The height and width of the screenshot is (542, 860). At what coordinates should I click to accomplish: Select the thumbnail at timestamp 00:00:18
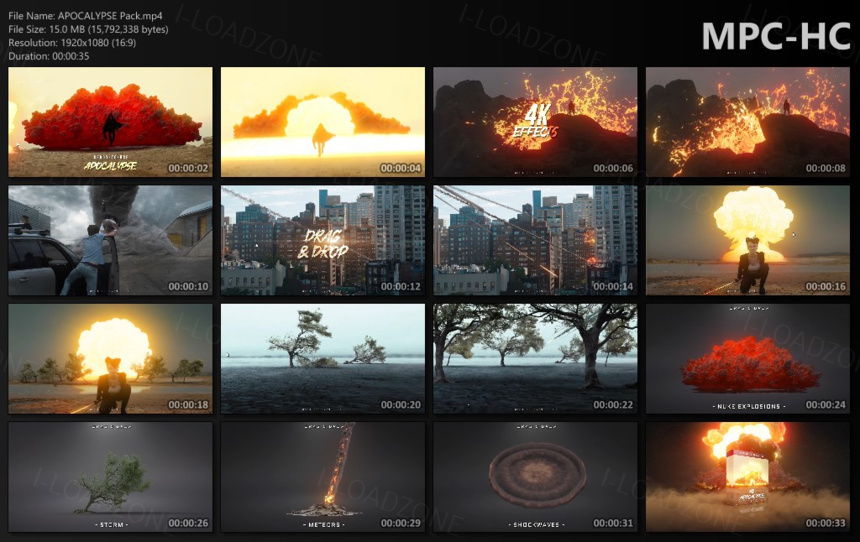(110, 359)
